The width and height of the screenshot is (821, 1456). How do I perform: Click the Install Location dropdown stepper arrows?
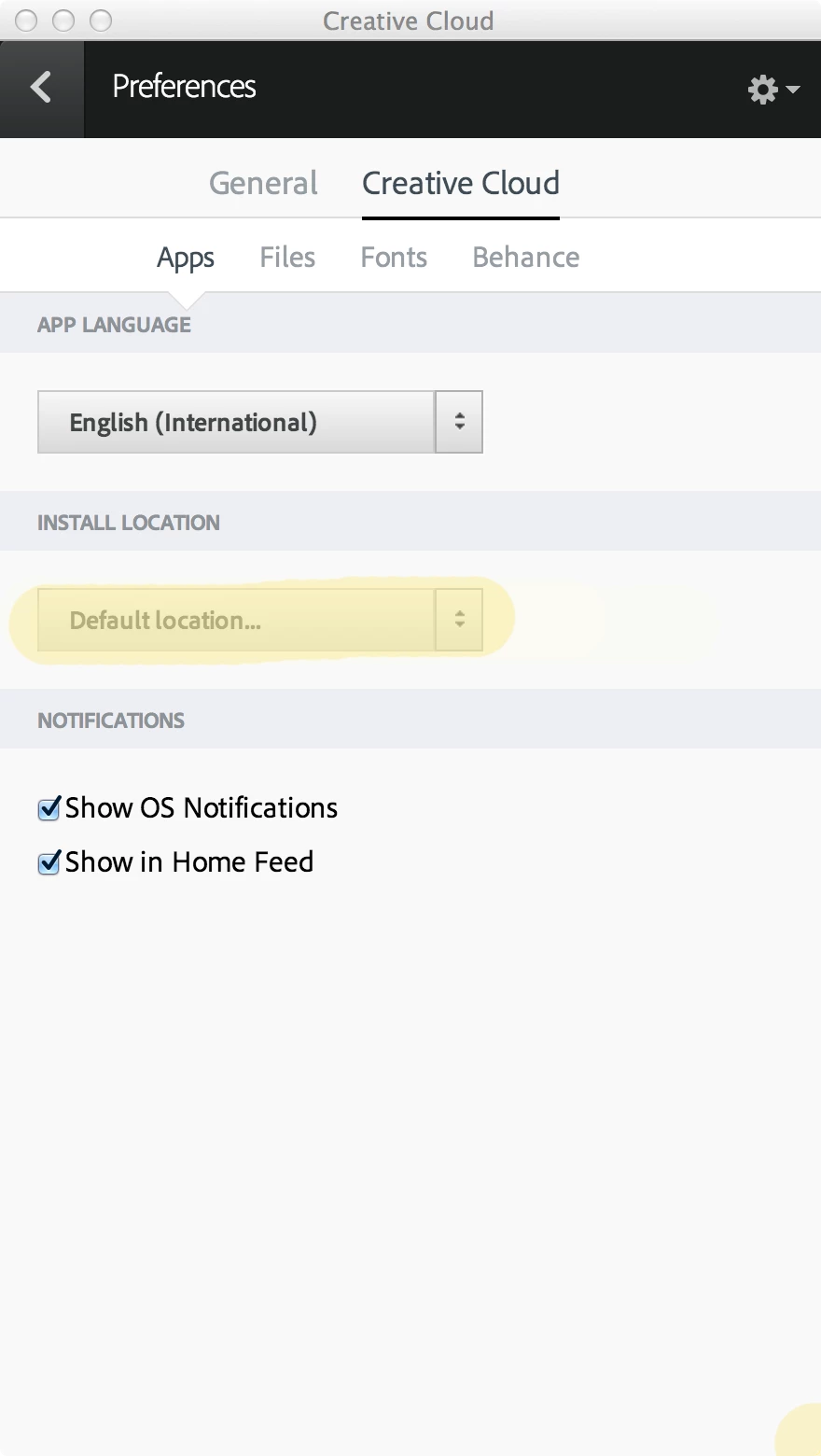(459, 620)
